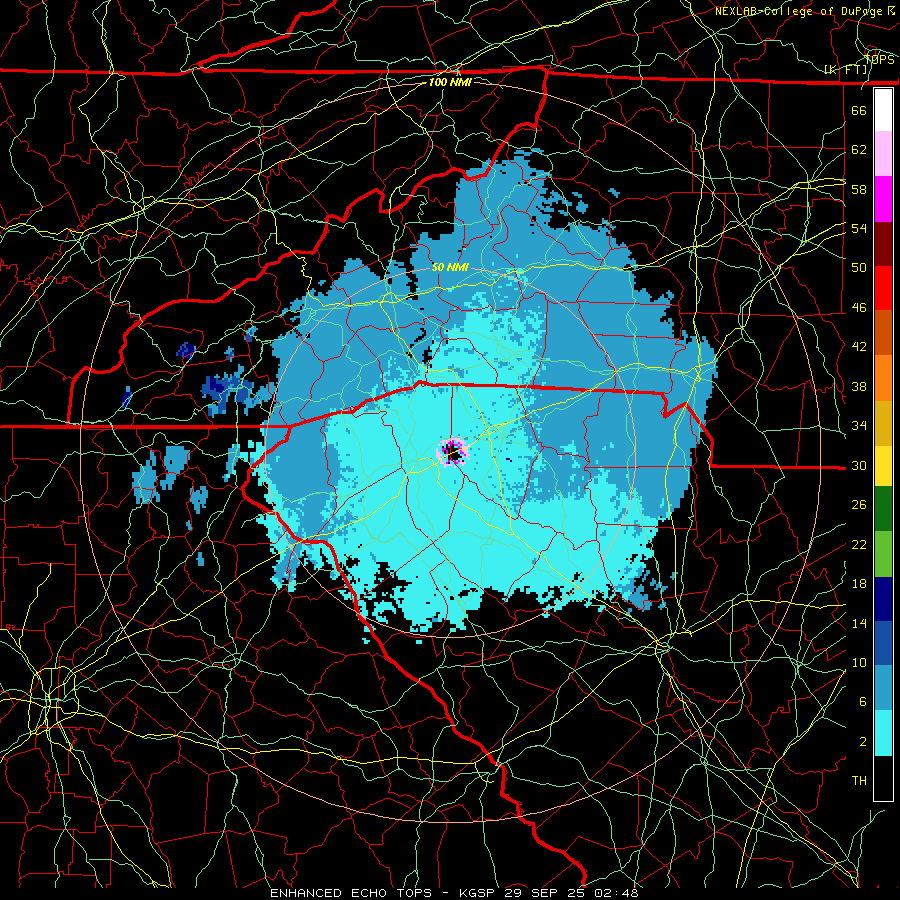900x900 pixels.
Task: Click the legend value '38'
Action: (x=859, y=386)
